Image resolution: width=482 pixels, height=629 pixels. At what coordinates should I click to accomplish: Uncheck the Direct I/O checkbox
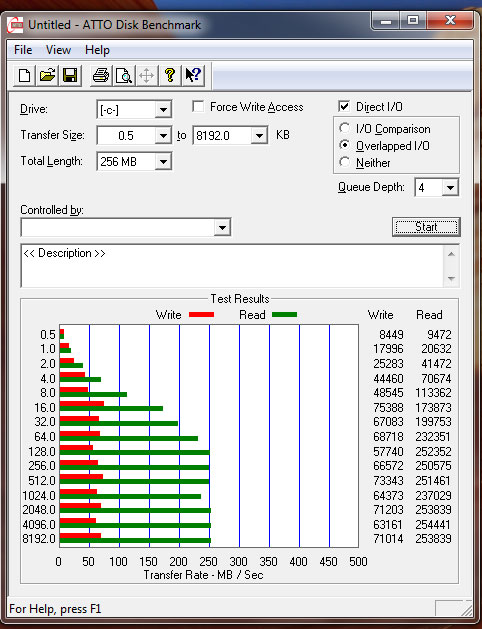click(344, 107)
